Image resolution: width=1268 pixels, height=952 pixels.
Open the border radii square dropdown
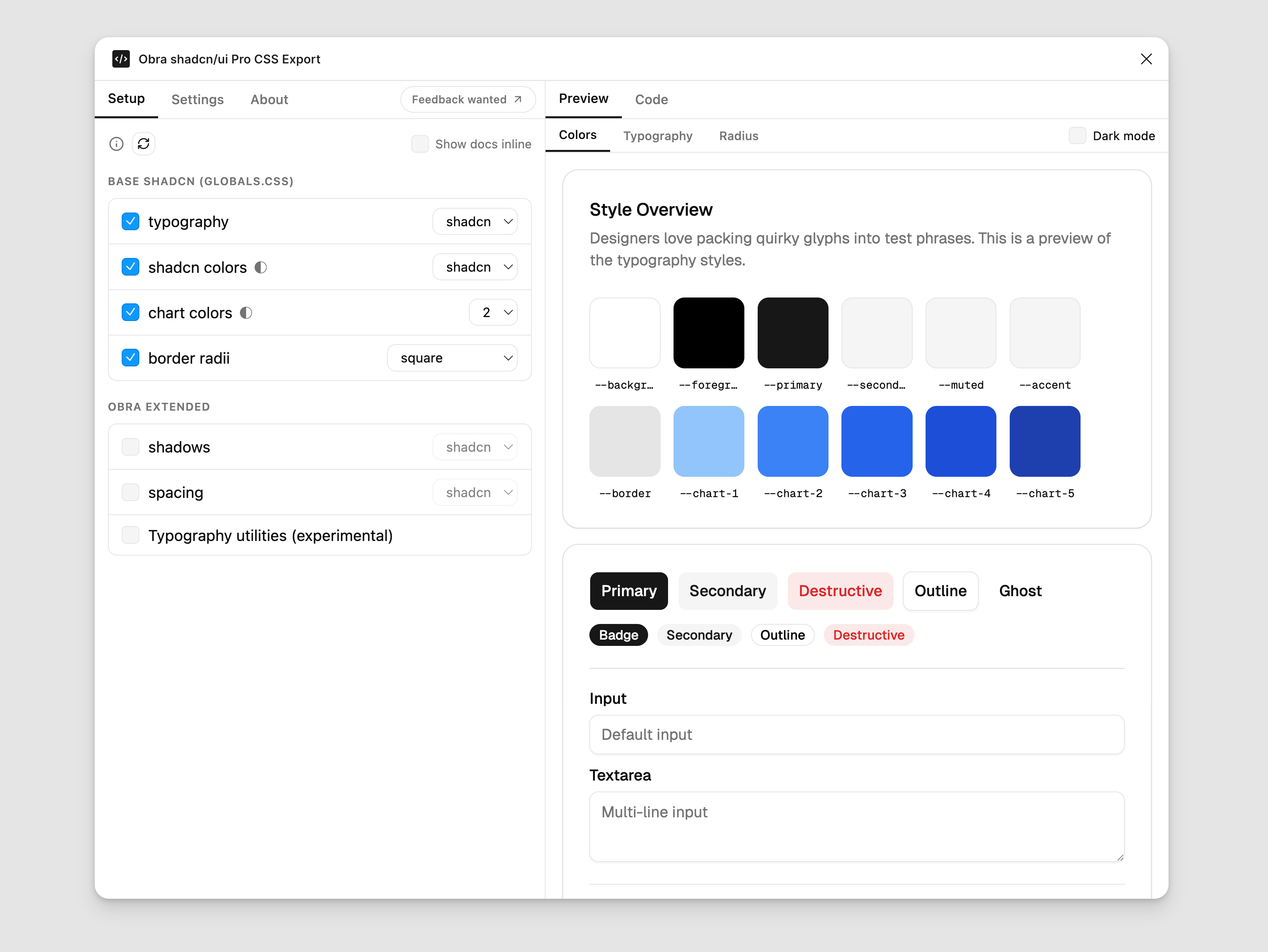pos(452,358)
